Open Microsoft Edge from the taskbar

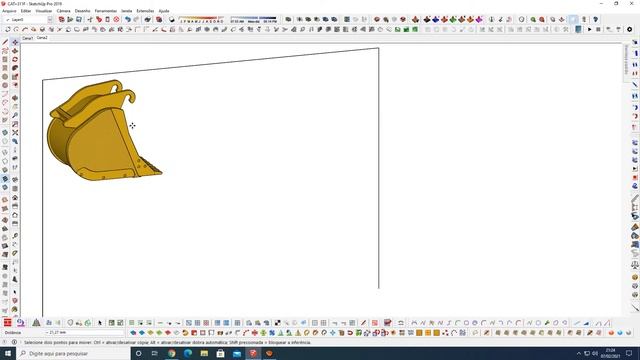point(188,353)
